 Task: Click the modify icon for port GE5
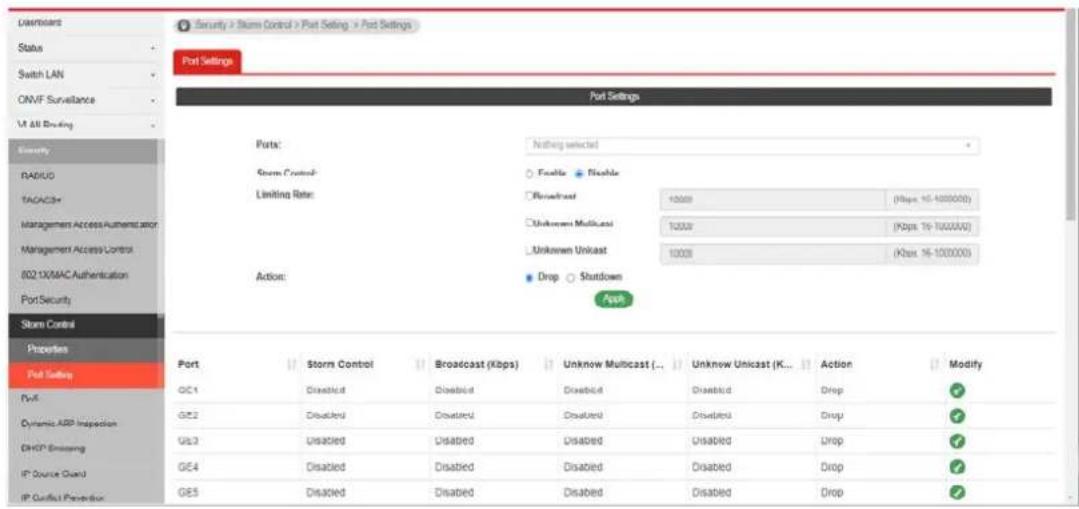[x=957, y=492]
